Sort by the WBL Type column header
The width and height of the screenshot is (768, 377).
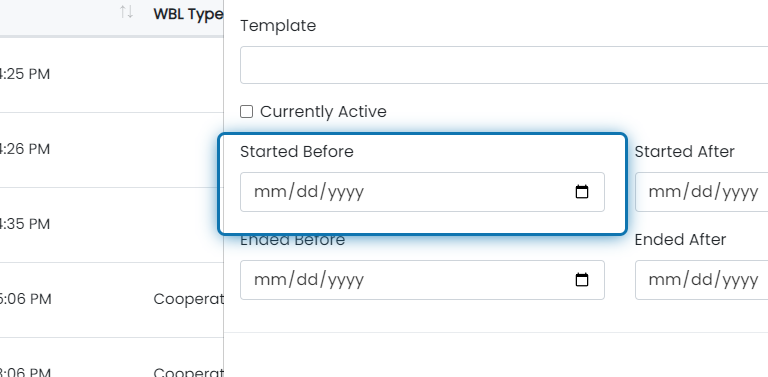(x=188, y=14)
